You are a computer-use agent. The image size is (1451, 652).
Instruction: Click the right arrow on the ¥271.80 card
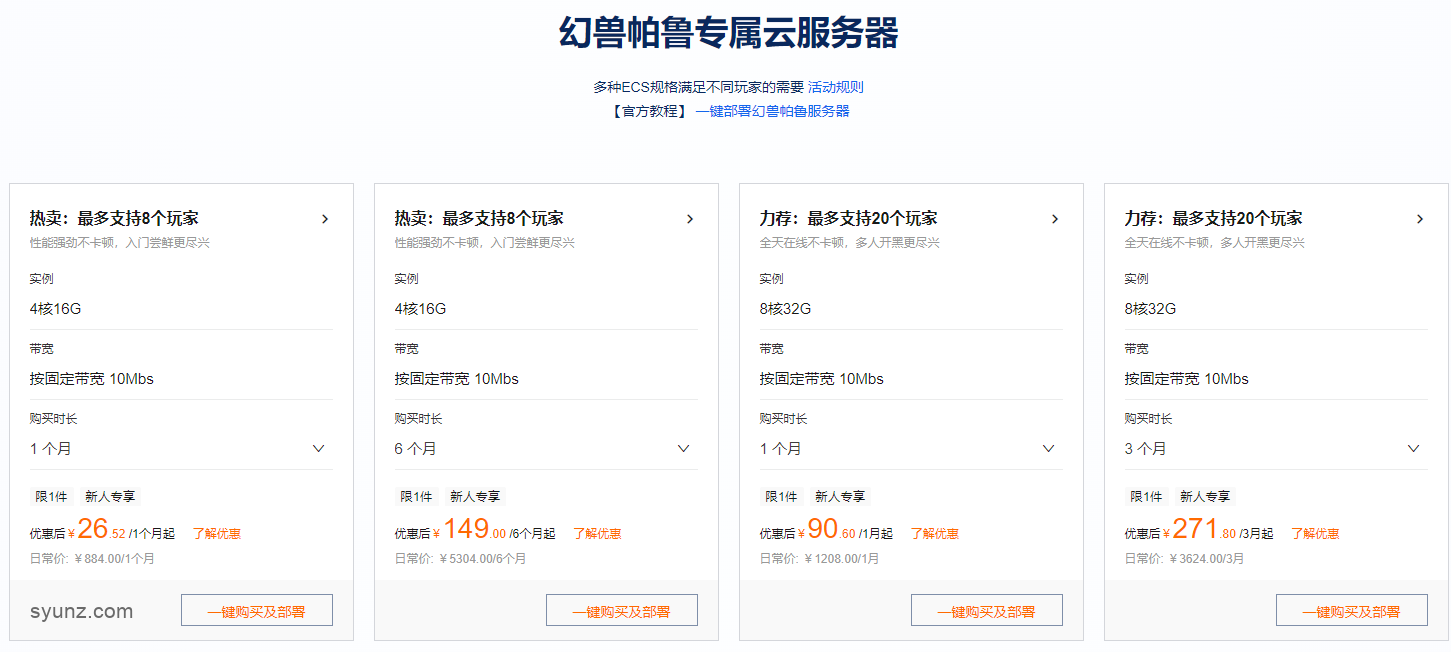[1420, 219]
